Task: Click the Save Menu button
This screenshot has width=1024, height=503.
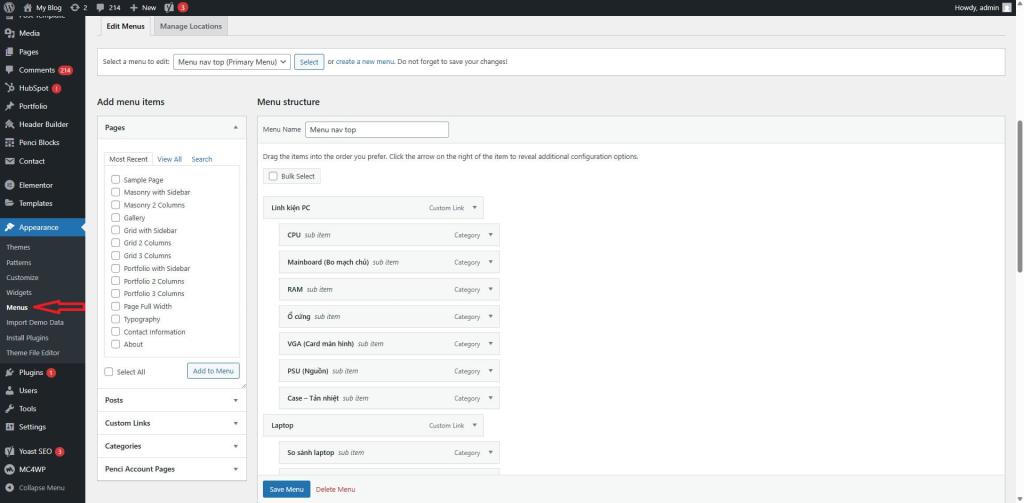Action: coord(287,489)
